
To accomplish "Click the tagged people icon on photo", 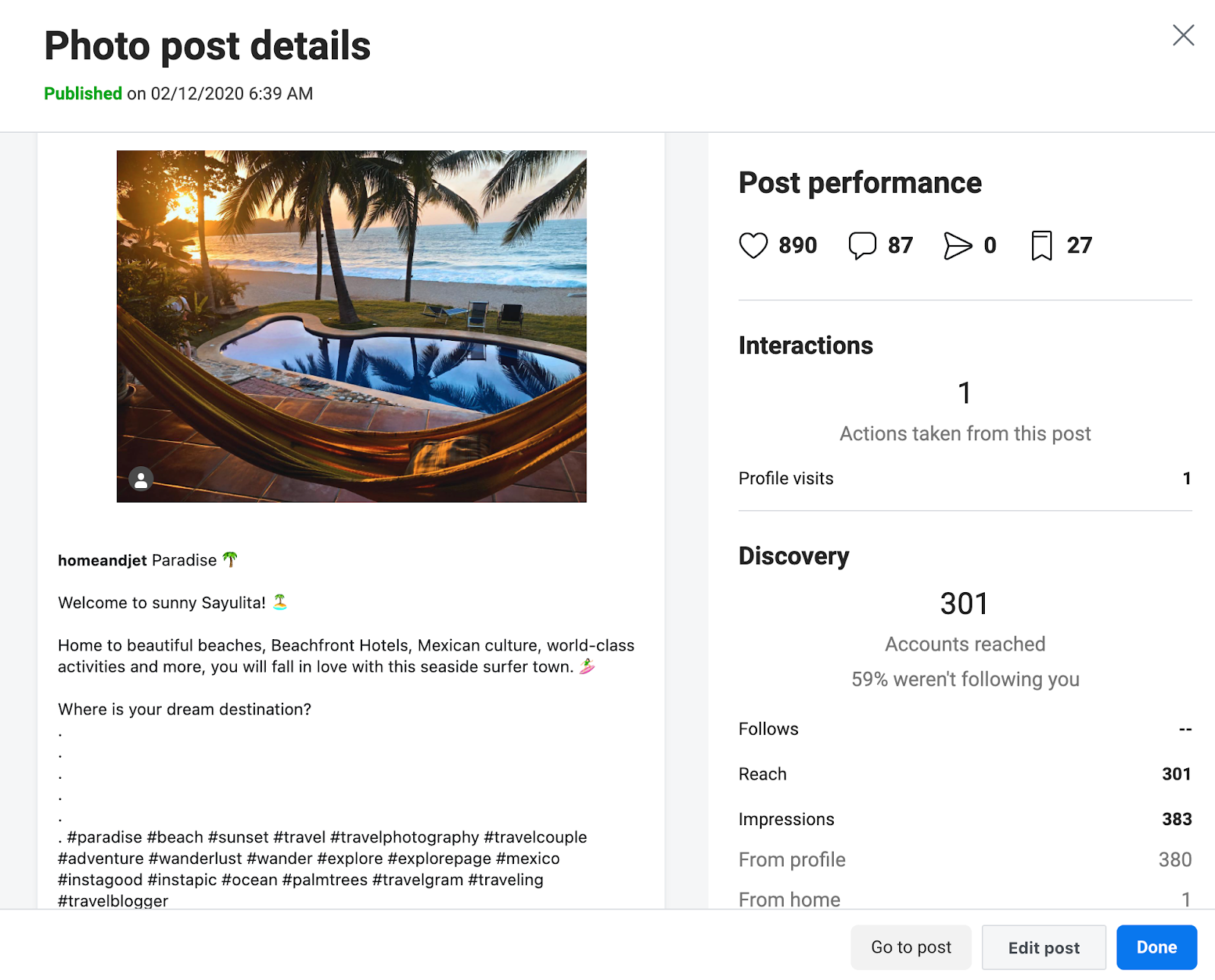I will [x=141, y=479].
